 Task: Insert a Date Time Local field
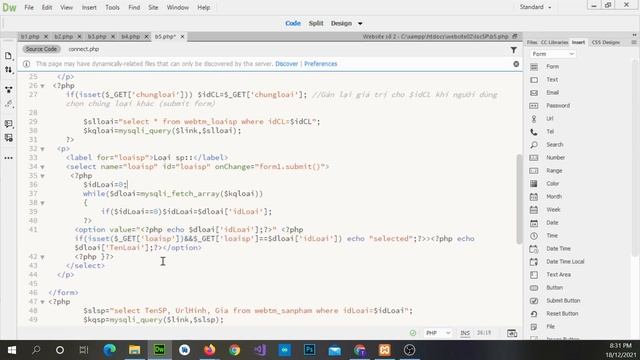point(565,262)
